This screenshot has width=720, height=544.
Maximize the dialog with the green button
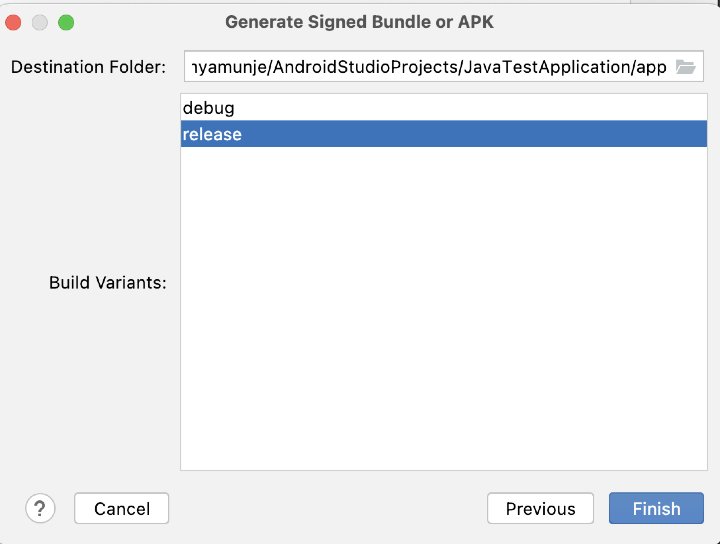click(66, 21)
